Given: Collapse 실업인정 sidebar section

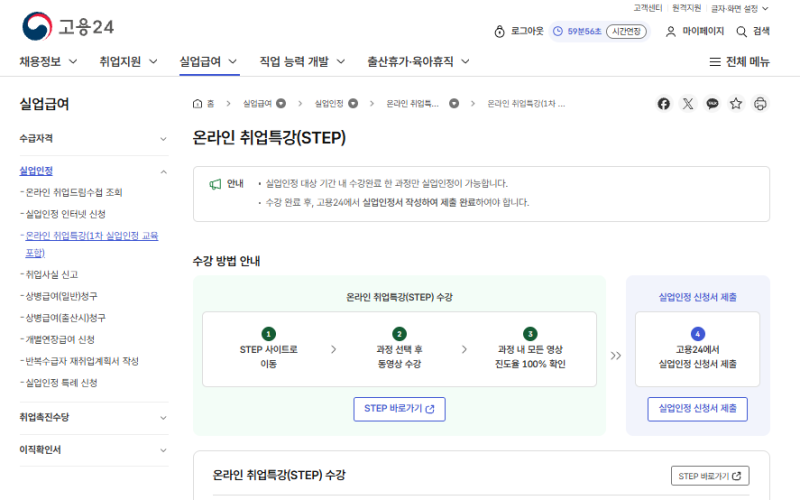Looking at the screenshot, I should click(x=163, y=172).
